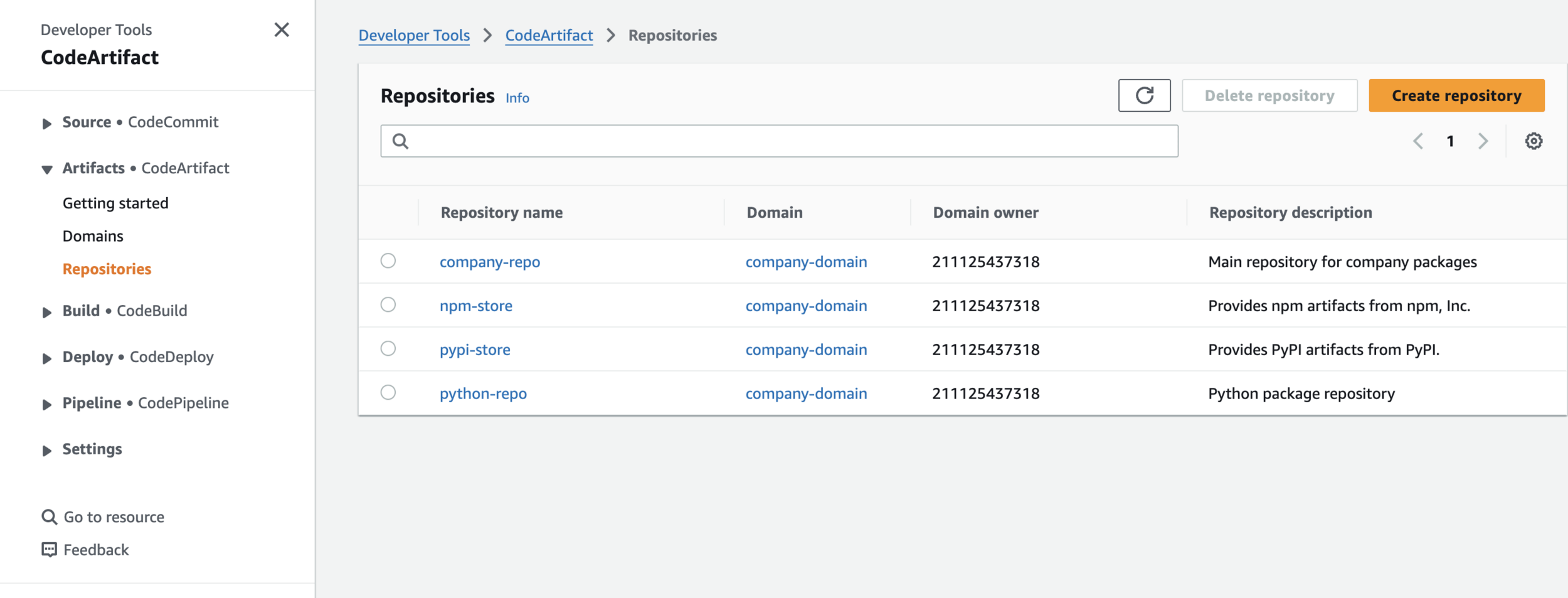
Task: Go to Developer Tools breadcrumb
Action: 414,35
